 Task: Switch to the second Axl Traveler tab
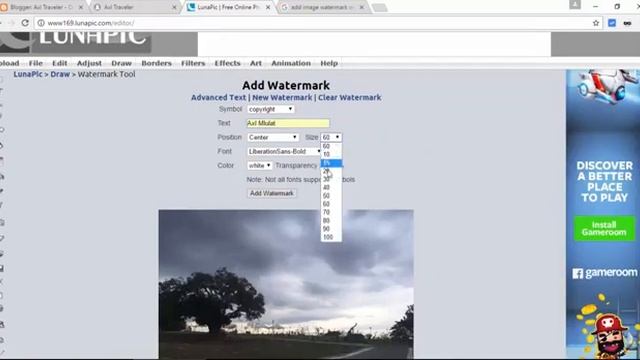[135, 7]
